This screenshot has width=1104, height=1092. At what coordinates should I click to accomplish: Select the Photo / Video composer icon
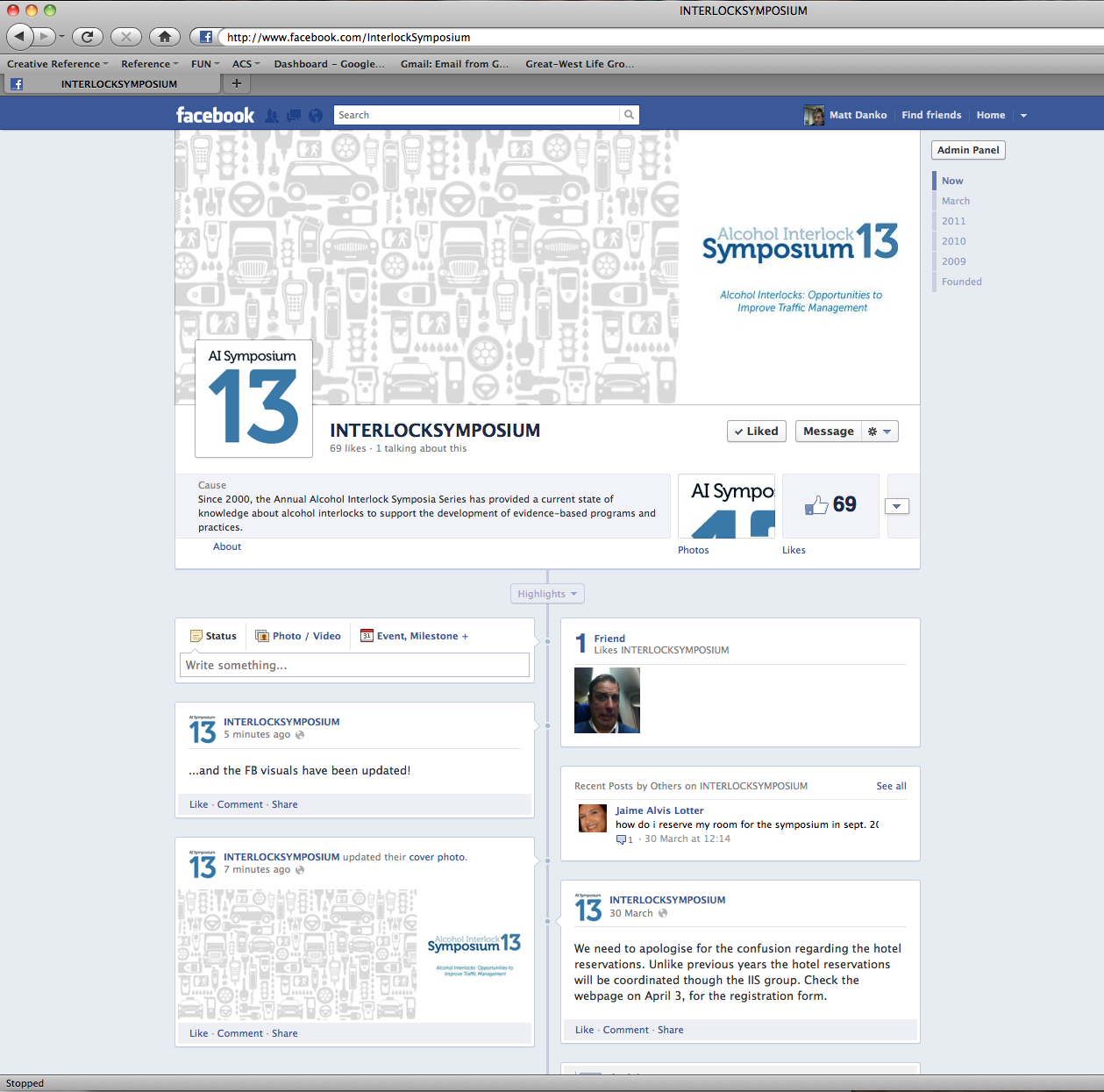261,636
